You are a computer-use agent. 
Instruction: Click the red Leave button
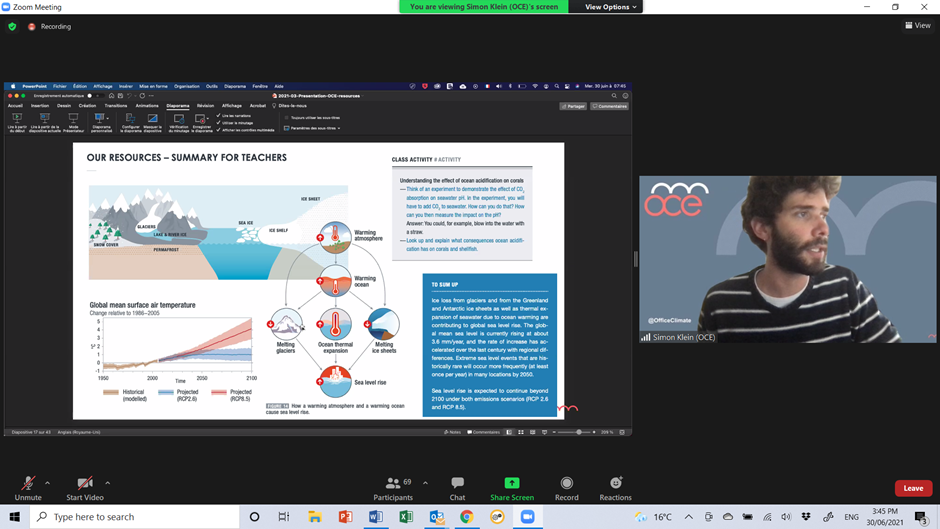[x=913, y=488]
